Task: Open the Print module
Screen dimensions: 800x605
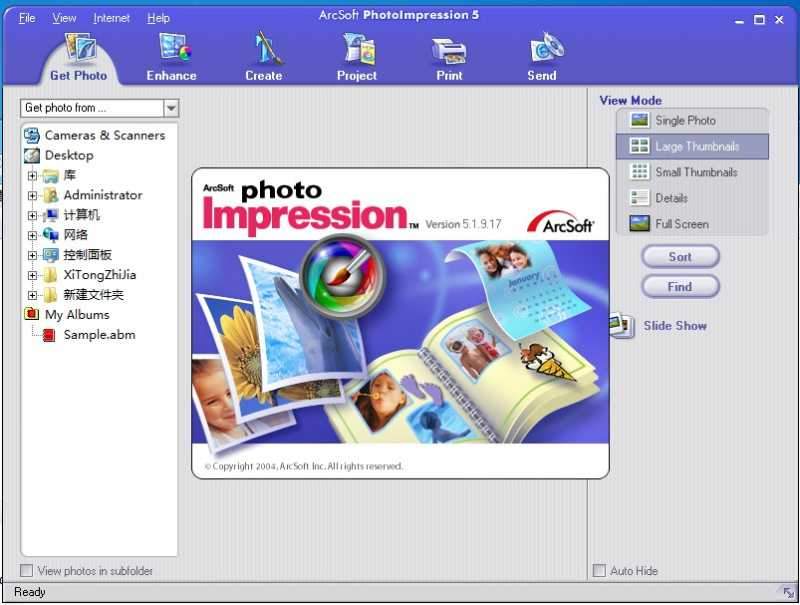Action: click(x=449, y=55)
